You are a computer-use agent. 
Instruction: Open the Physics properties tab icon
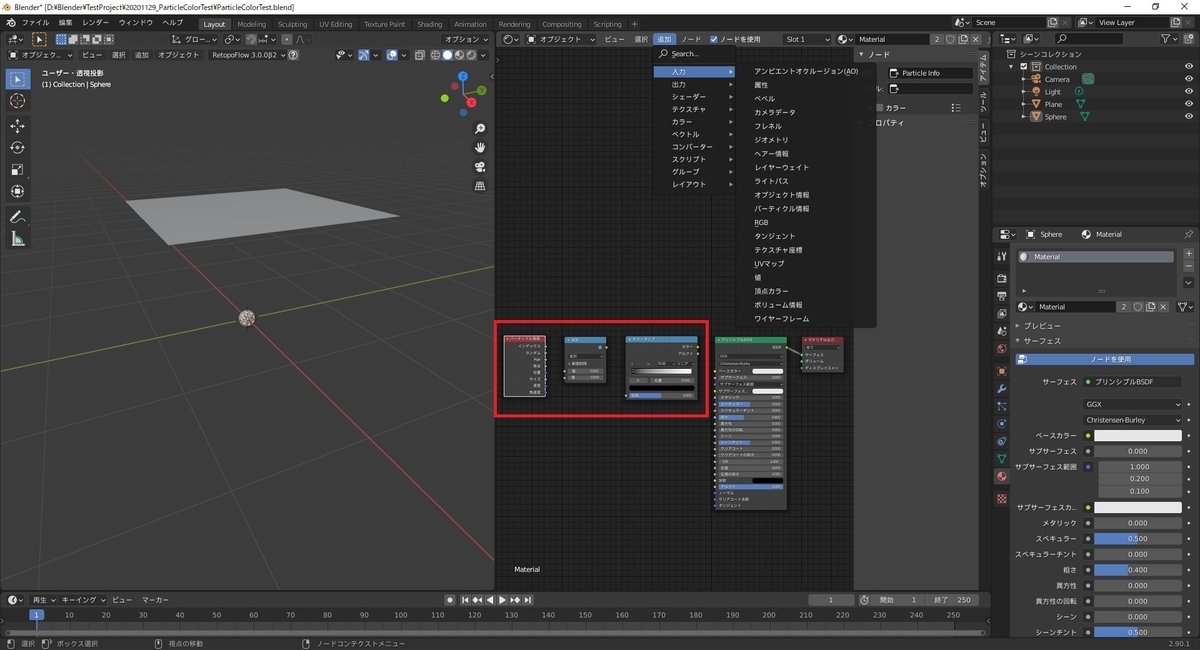(x=1002, y=423)
